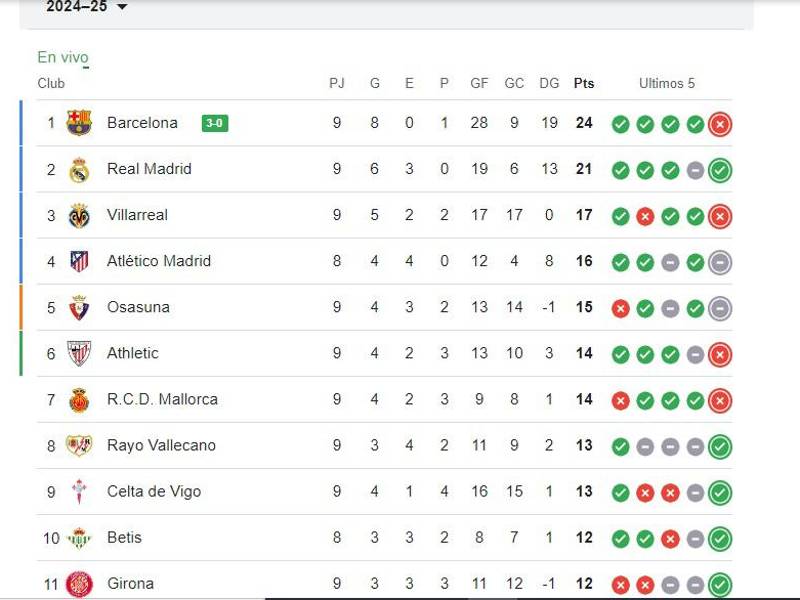The width and height of the screenshot is (800, 600).
Task: Click the Pts column header
Action: 583,83
